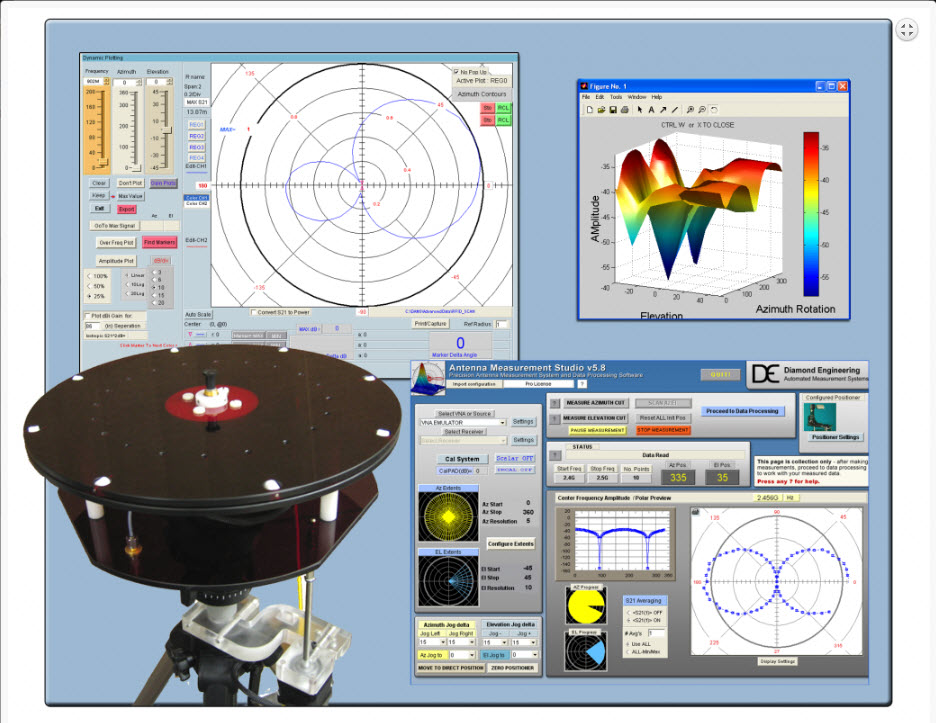Click the '?' help icon in the Status panel

(555, 455)
